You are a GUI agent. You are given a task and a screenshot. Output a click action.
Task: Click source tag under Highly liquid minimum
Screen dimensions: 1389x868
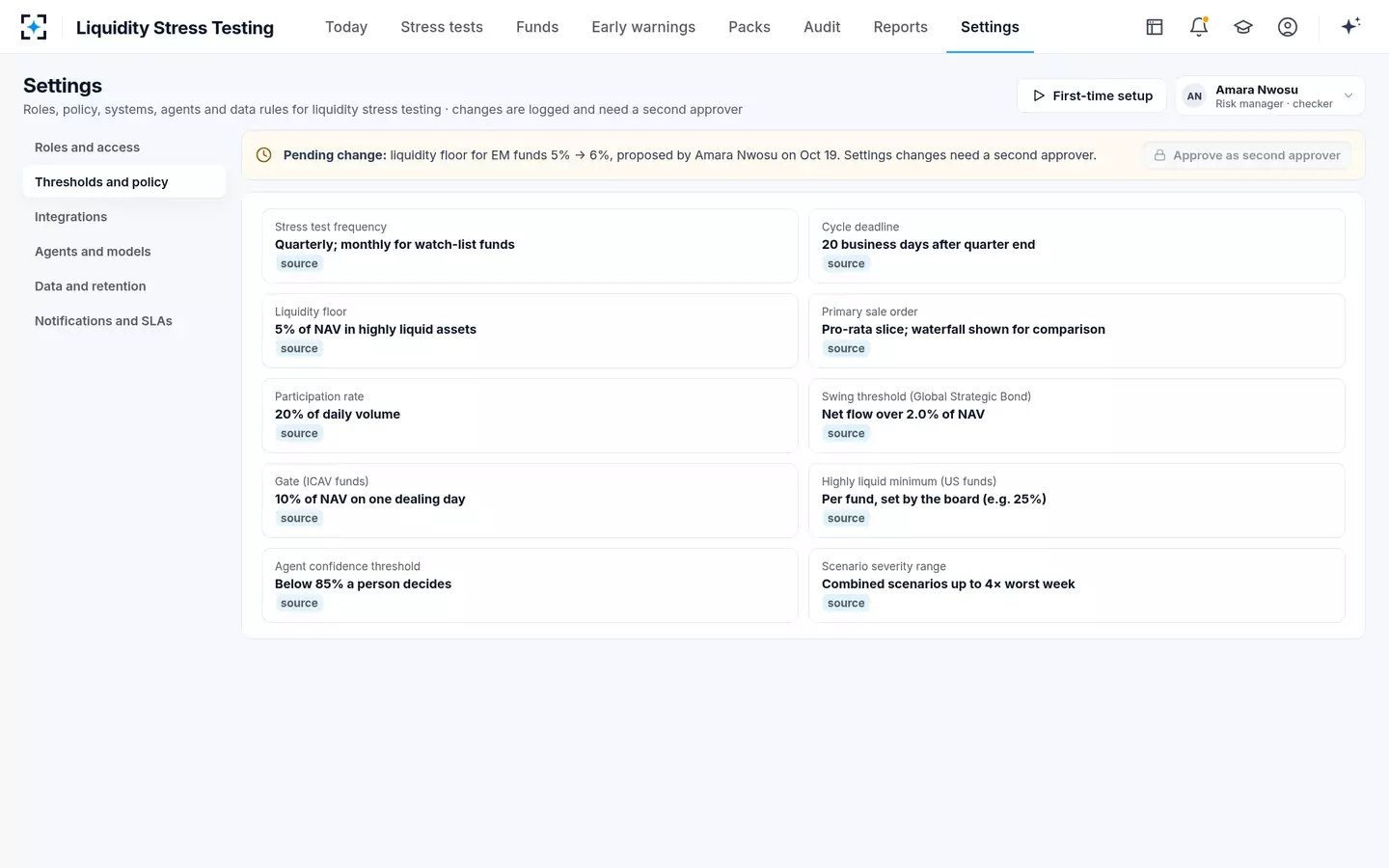tap(846, 519)
